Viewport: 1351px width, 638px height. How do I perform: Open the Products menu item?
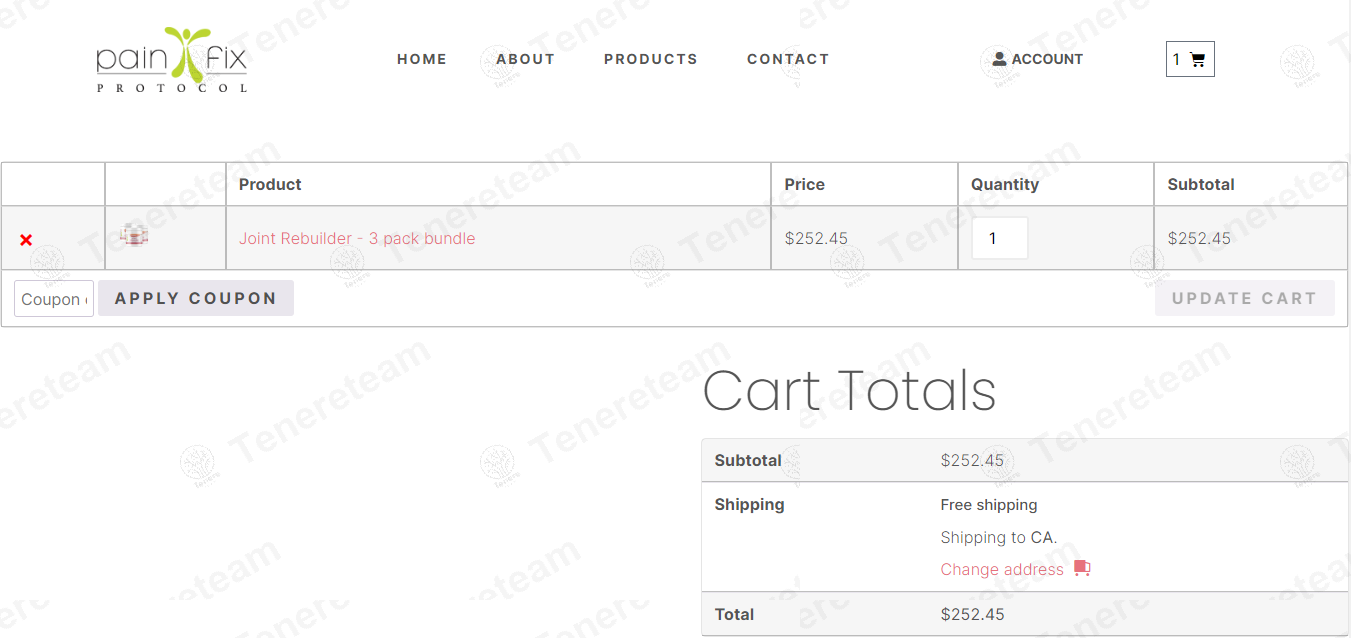(x=651, y=59)
